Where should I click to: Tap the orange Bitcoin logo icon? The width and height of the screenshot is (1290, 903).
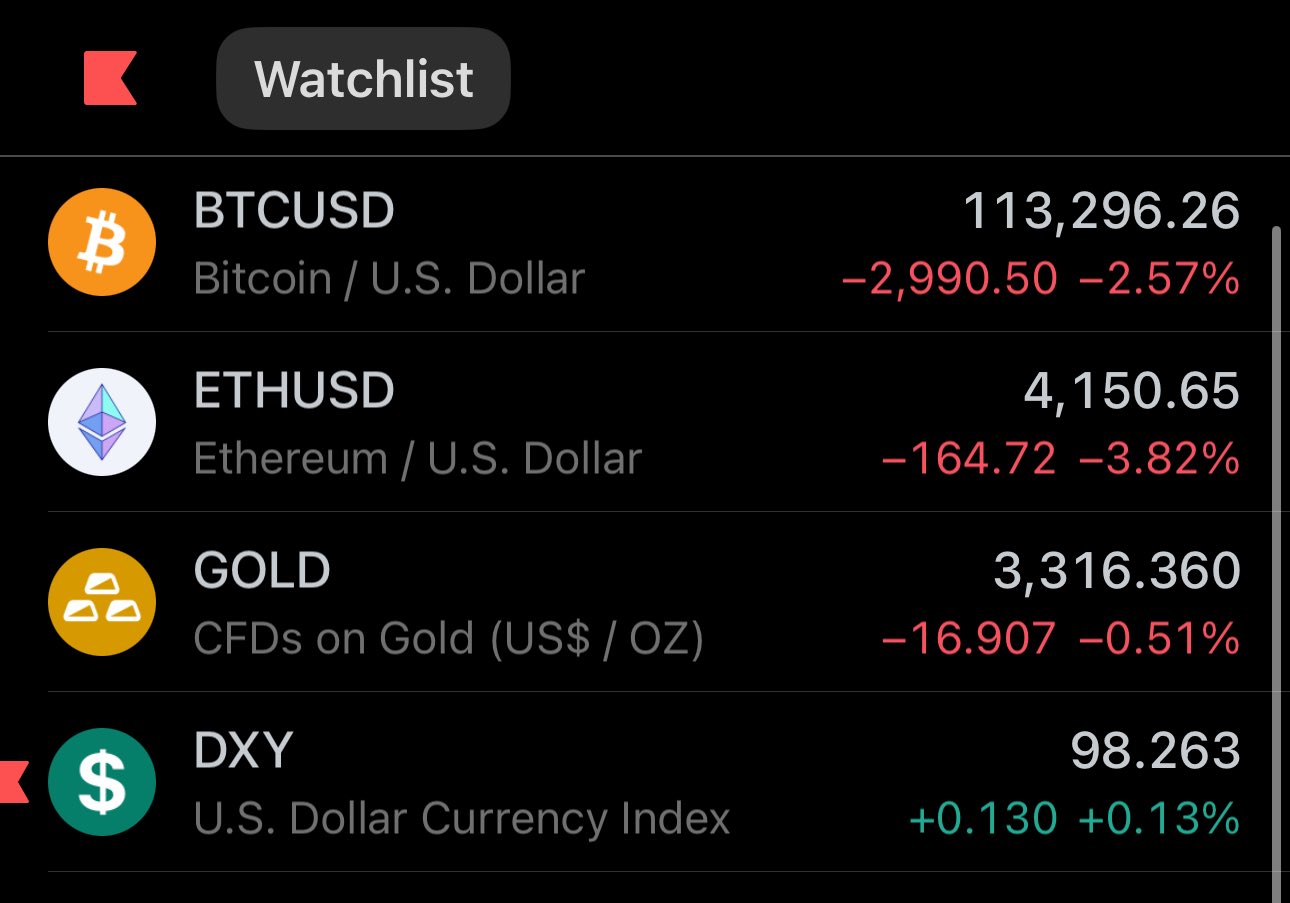pyautogui.click(x=102, y=242)
